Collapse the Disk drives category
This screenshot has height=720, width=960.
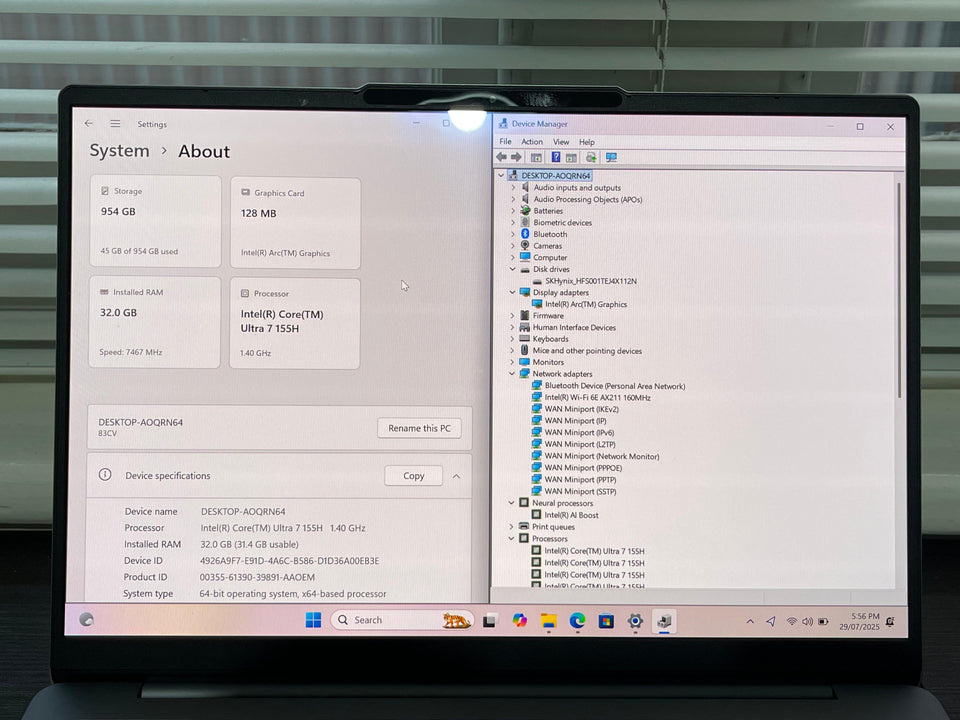tap(512, 269)
